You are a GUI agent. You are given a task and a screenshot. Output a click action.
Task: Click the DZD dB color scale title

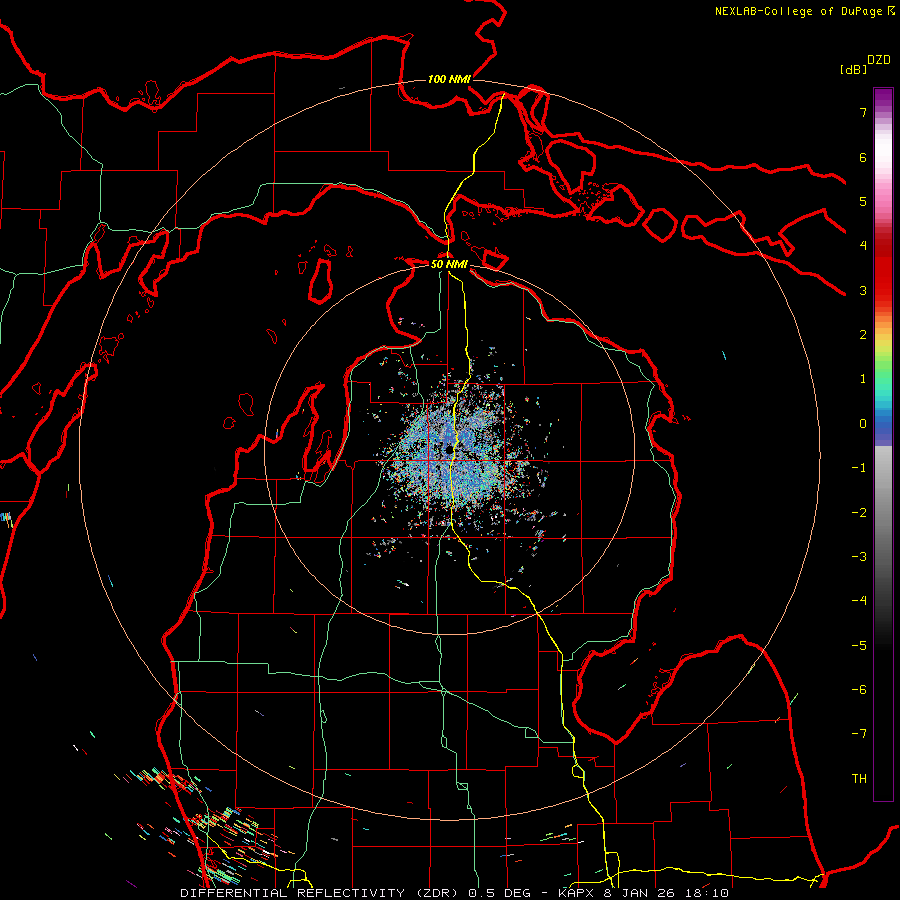(x=866, y=64)
